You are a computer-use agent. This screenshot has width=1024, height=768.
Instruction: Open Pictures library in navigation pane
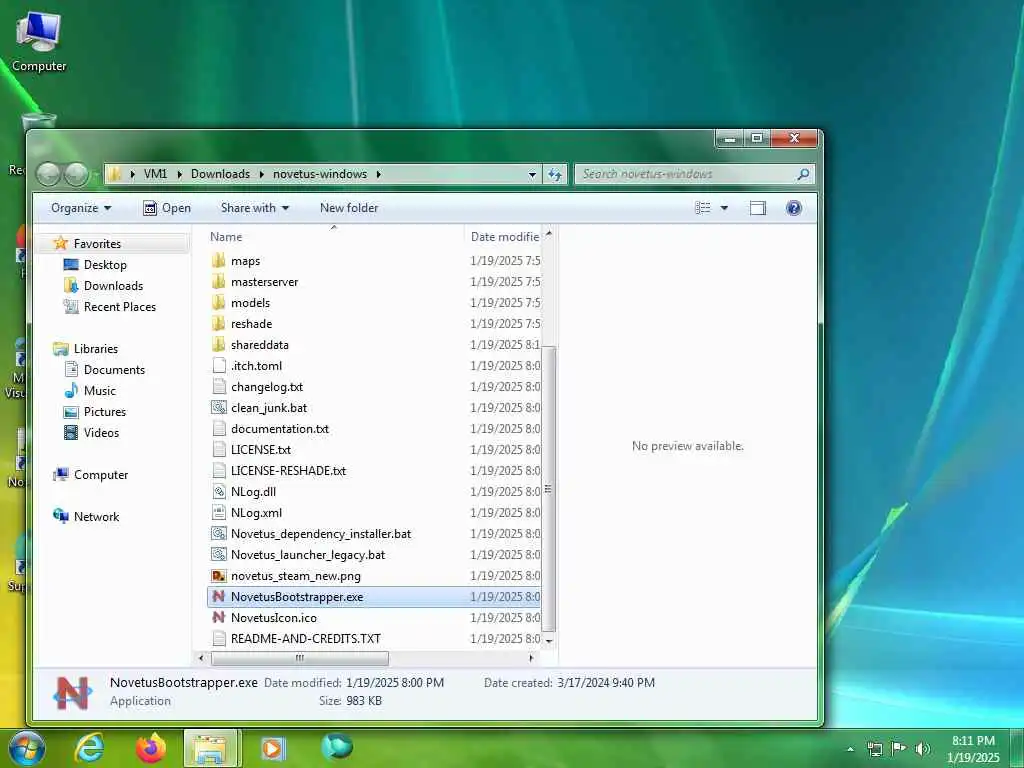tap(104, 411)
